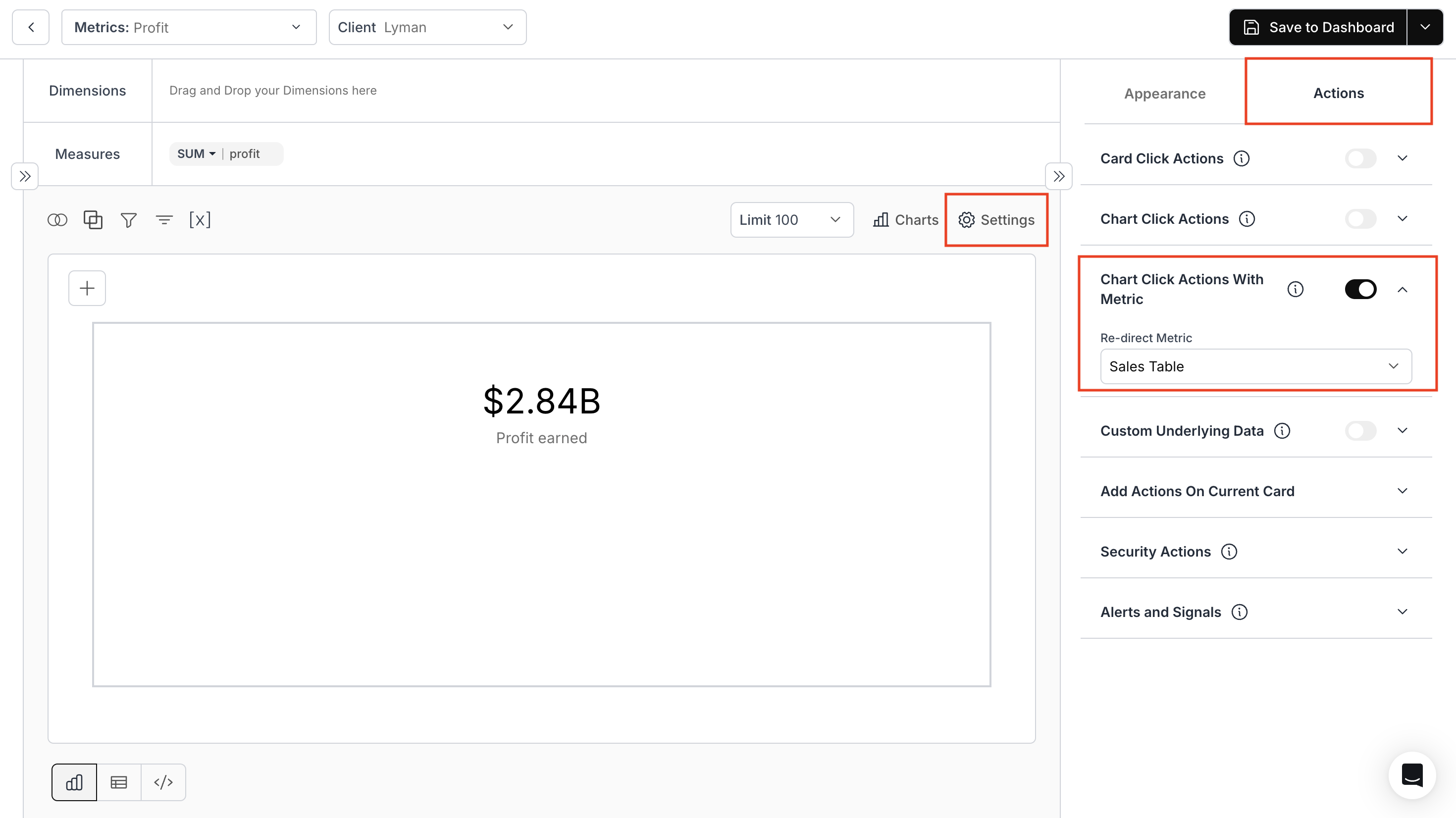This screenshot has width=1456, height=818.
Task: Open the filter tool above the chart
Action: [x=128, y=219]
